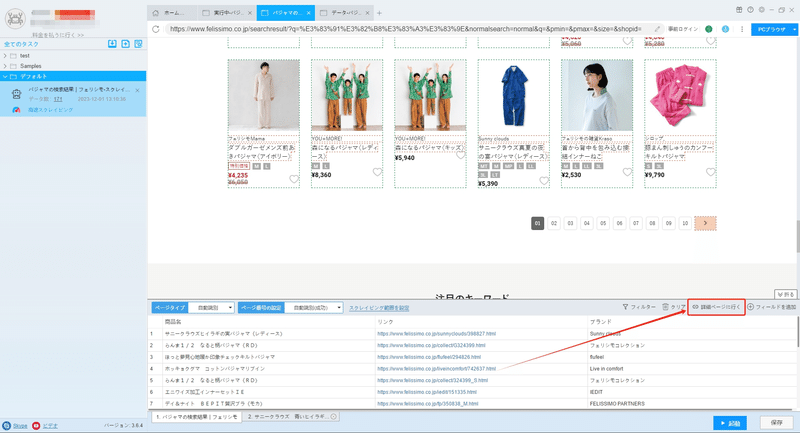Close the データ tab
This screenshot has height=433, width=800.
click(x=367, y=13)
